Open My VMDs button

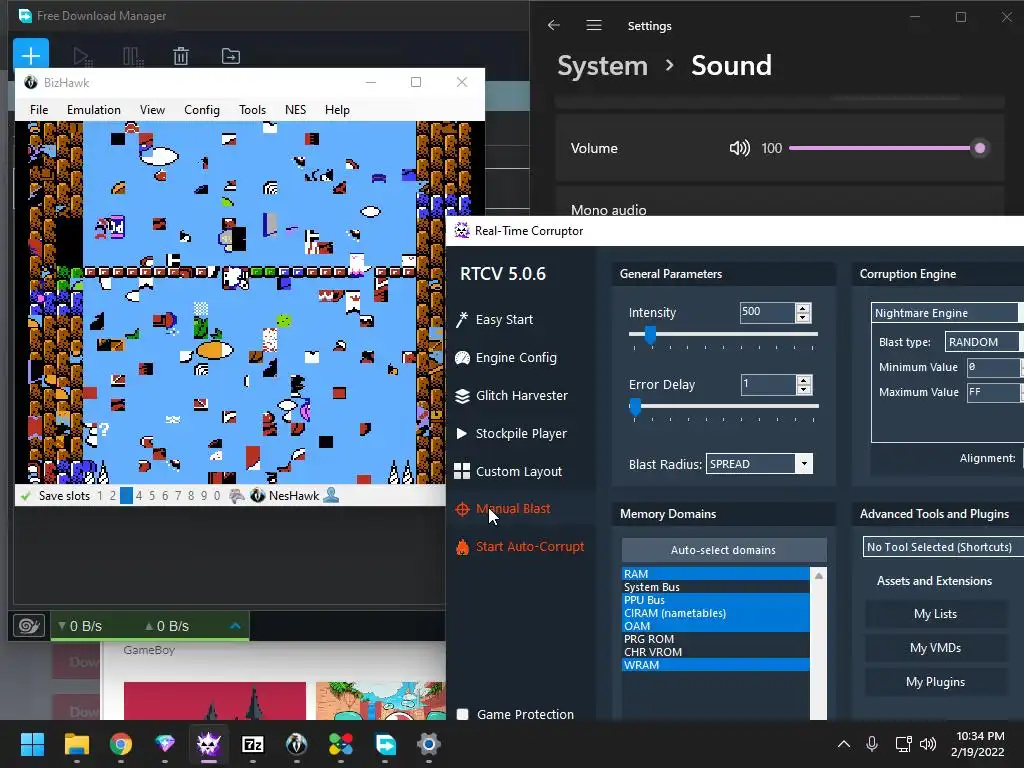click(x=935, y=648)
